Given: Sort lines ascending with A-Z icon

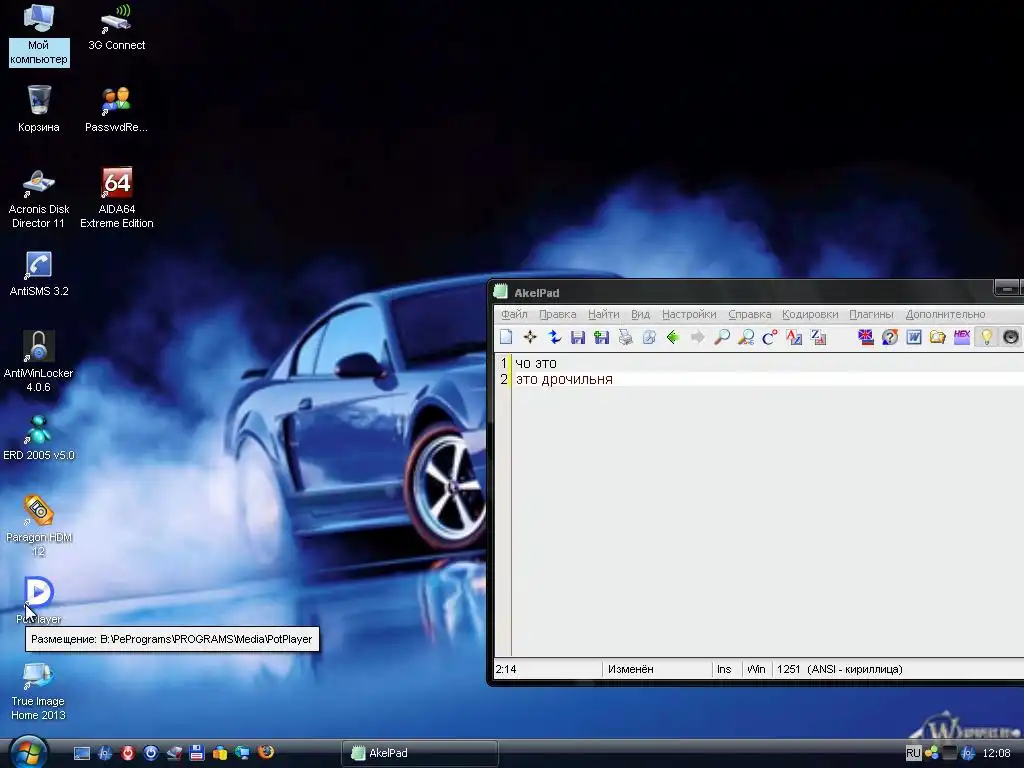Looking at the screenshot, I should 793,337.
